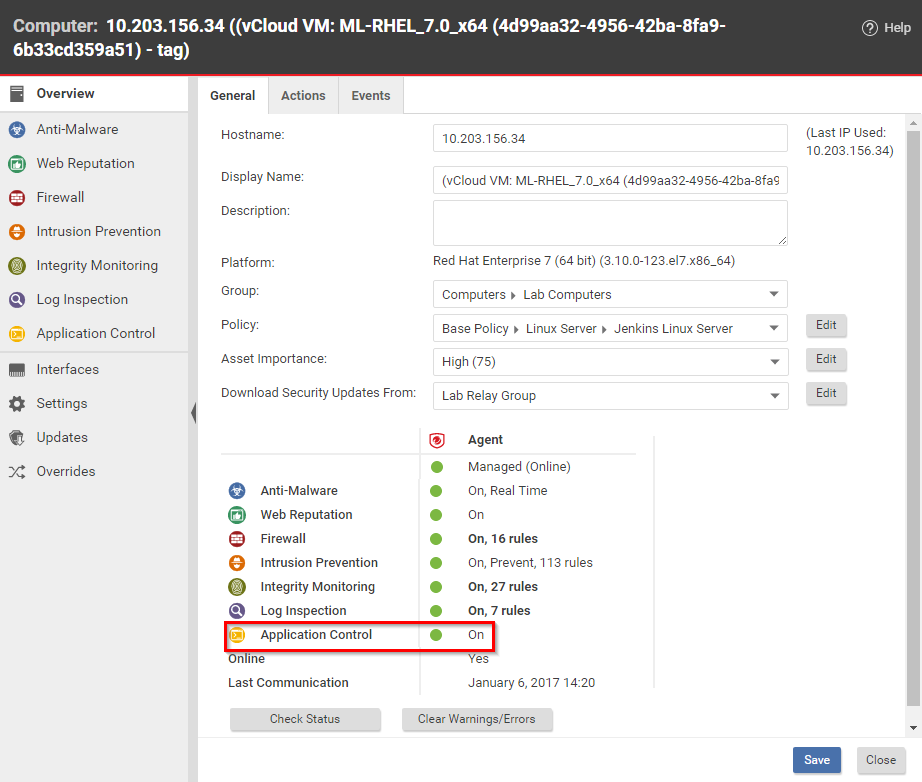The width and height of the screenshot is (922, 782).
Task: Open Web Reputation in sidebar
Action: coord(85,163)
